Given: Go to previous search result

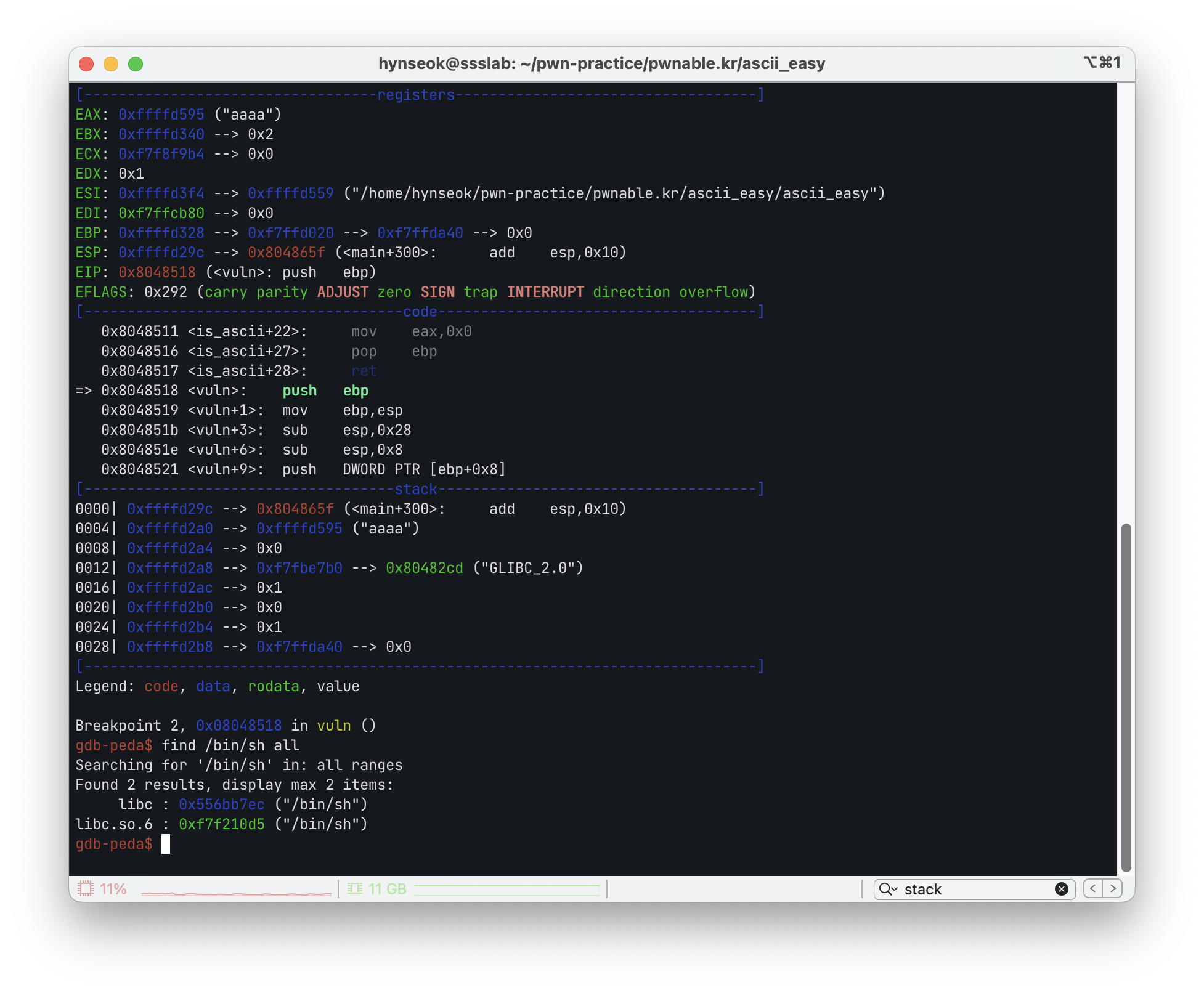Looking at the screenshot, I should pyautogui.click(x=1093, y=888).
